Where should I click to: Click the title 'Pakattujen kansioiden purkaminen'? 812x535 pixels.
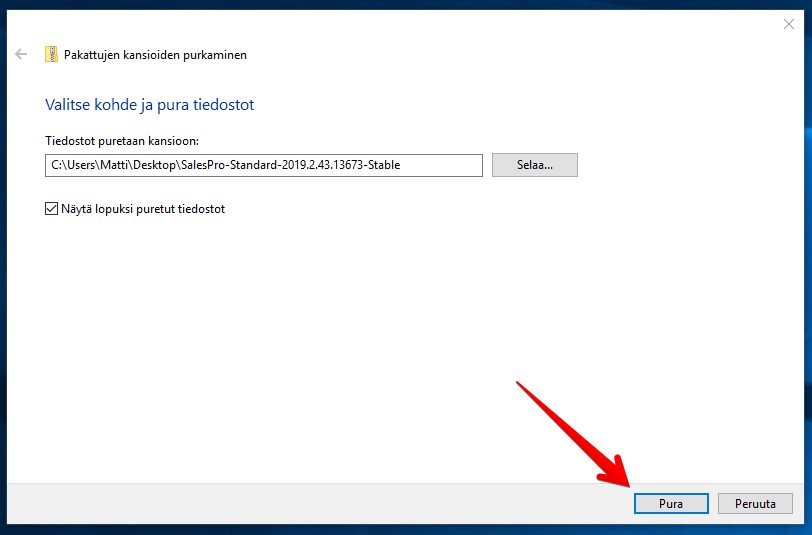[x=155, y=55]
